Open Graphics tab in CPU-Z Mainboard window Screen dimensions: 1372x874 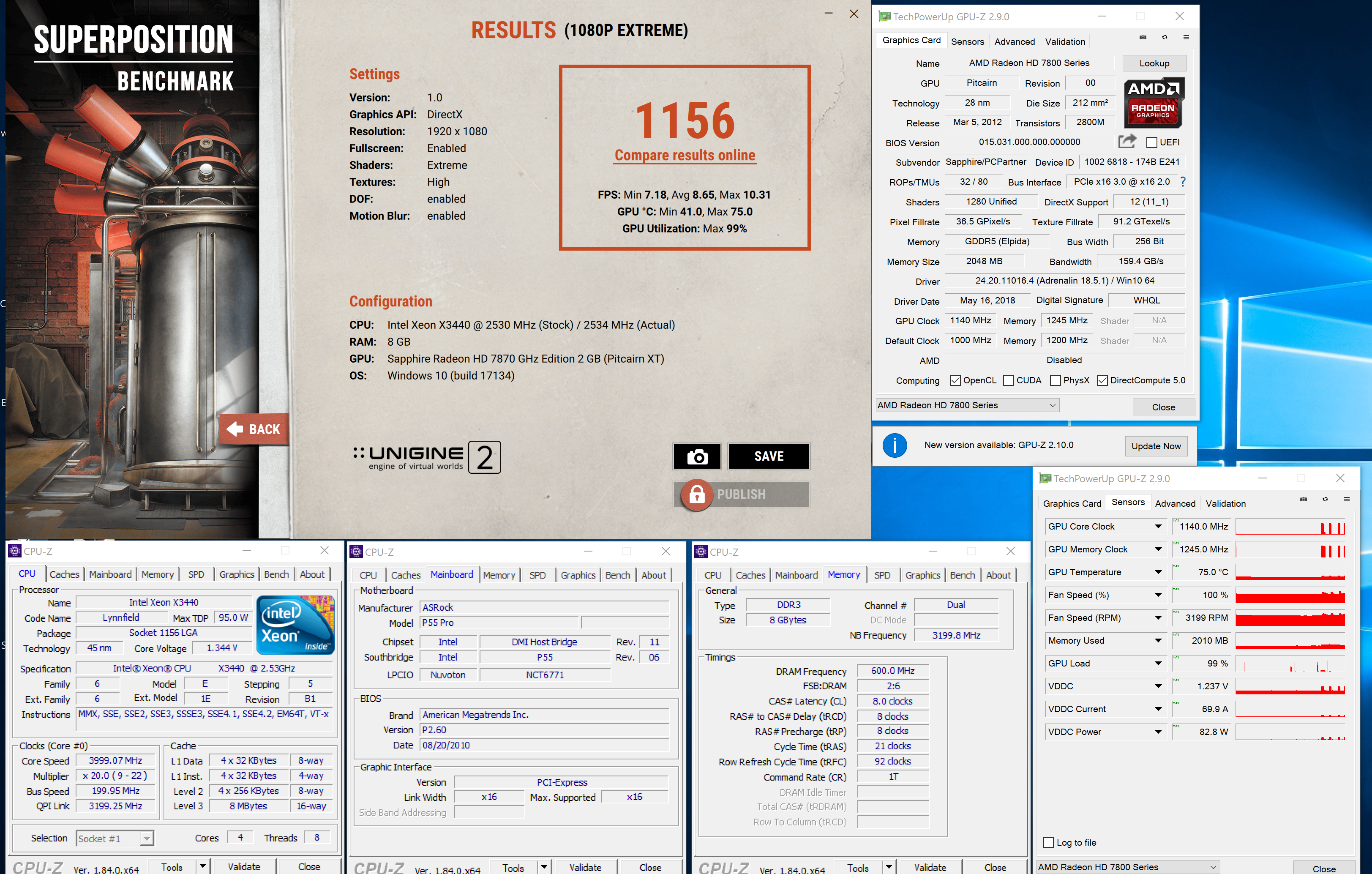point(578,575)
